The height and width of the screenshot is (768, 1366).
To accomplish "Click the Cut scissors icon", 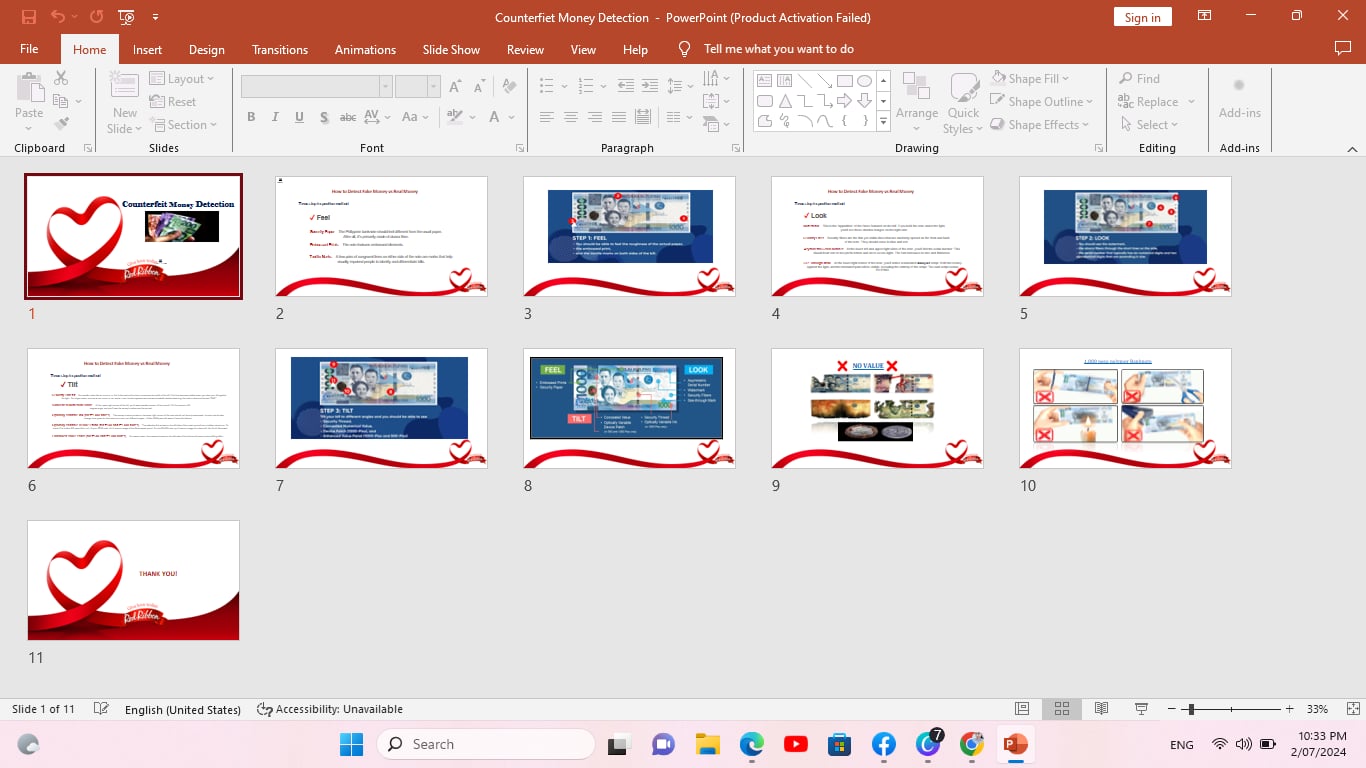I will click(x=61, y=78).
